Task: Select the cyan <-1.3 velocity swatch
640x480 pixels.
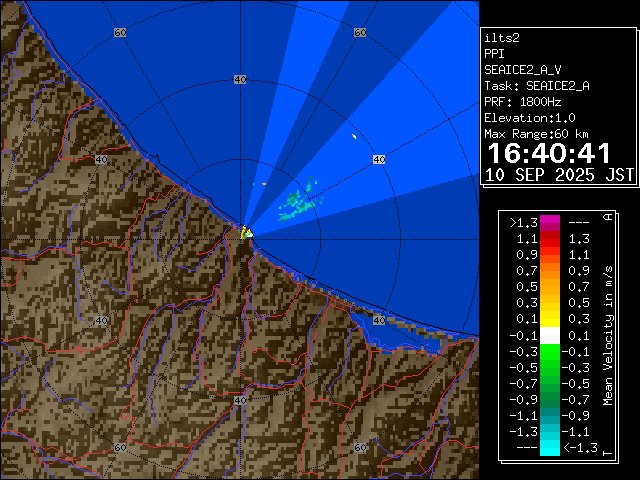Action: tap(550, 448)
